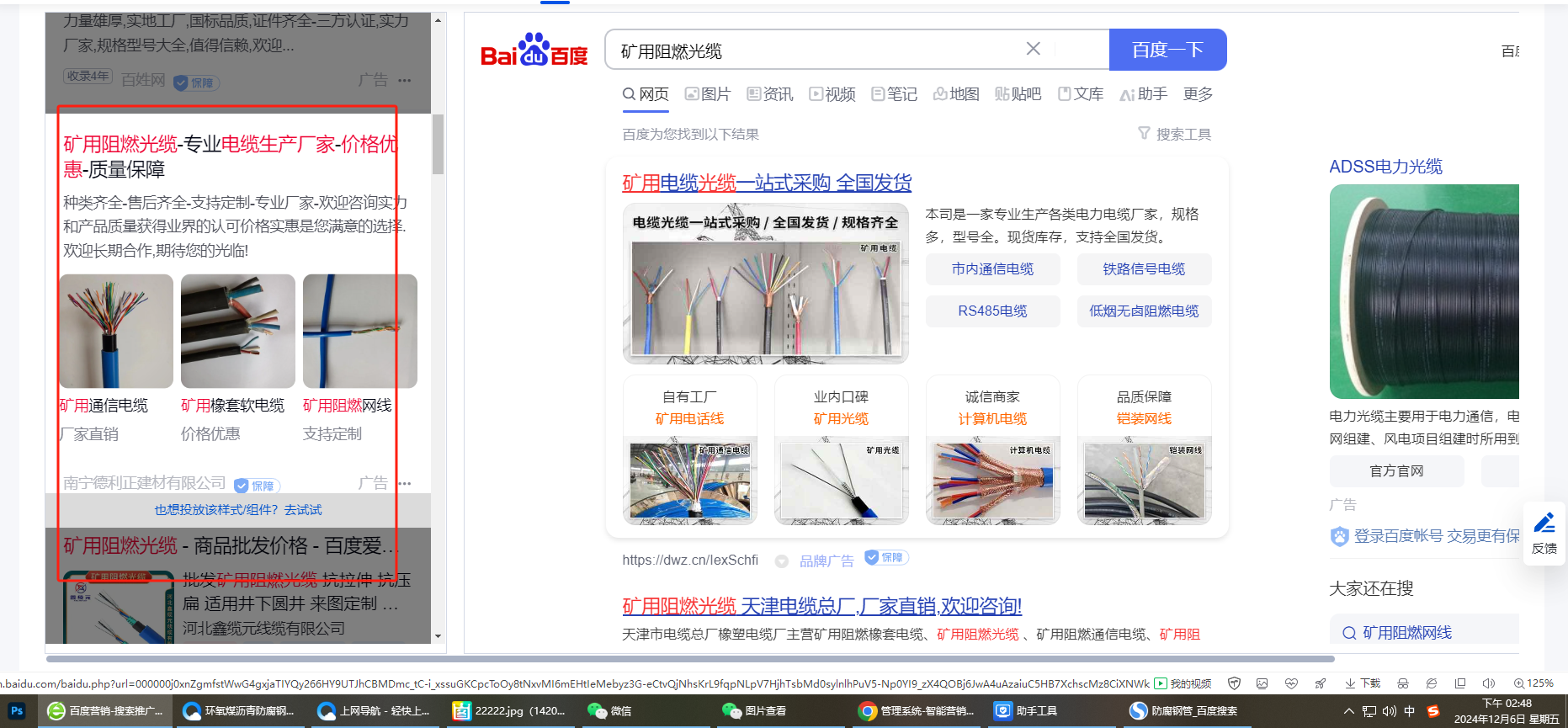Image resolution: width=1568 pixels, height=728 pixels.
Task: Click the 百度一下 search button
Action: (1167, 50)
